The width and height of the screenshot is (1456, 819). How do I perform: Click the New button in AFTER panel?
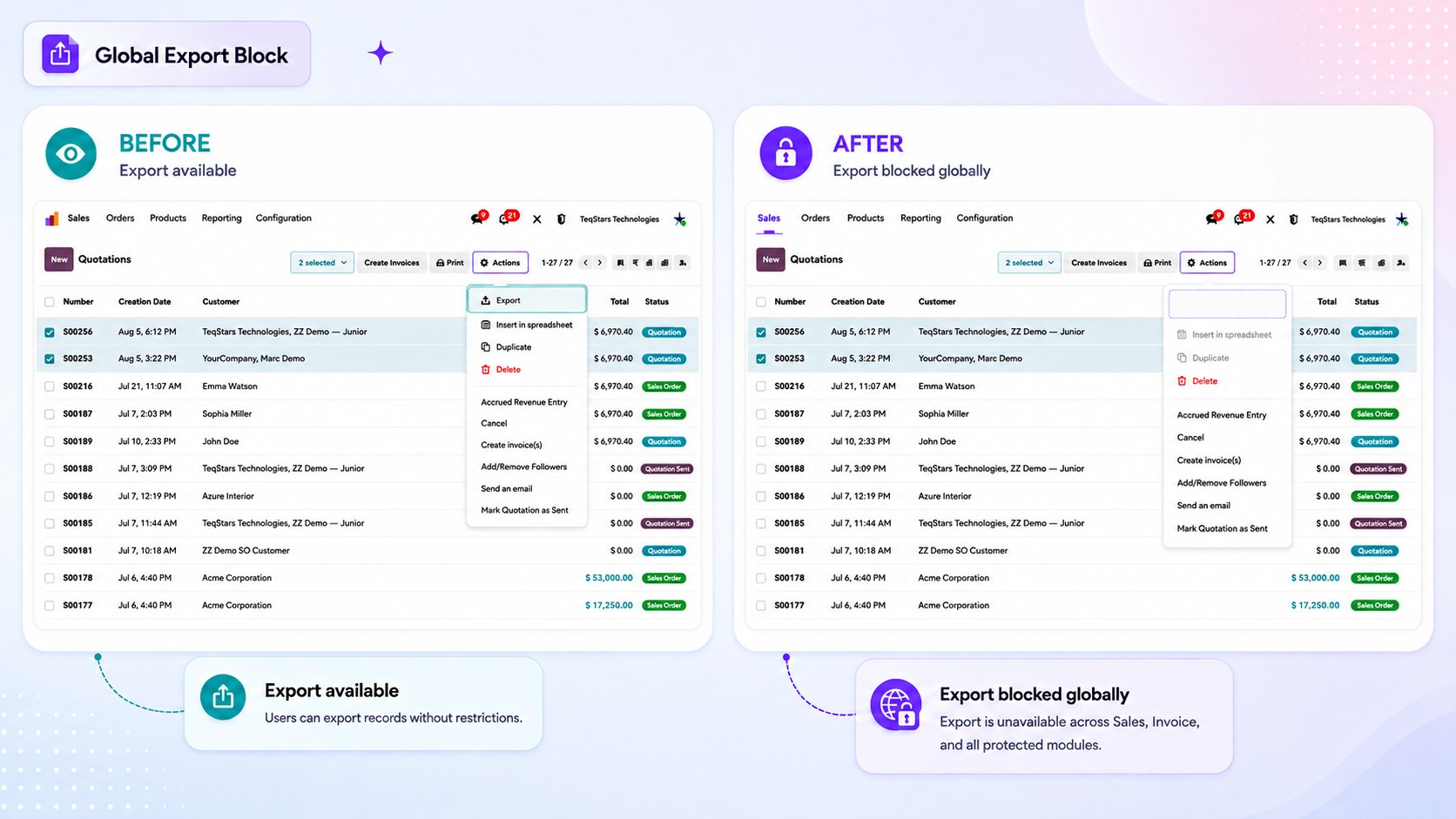pos(771,259)
